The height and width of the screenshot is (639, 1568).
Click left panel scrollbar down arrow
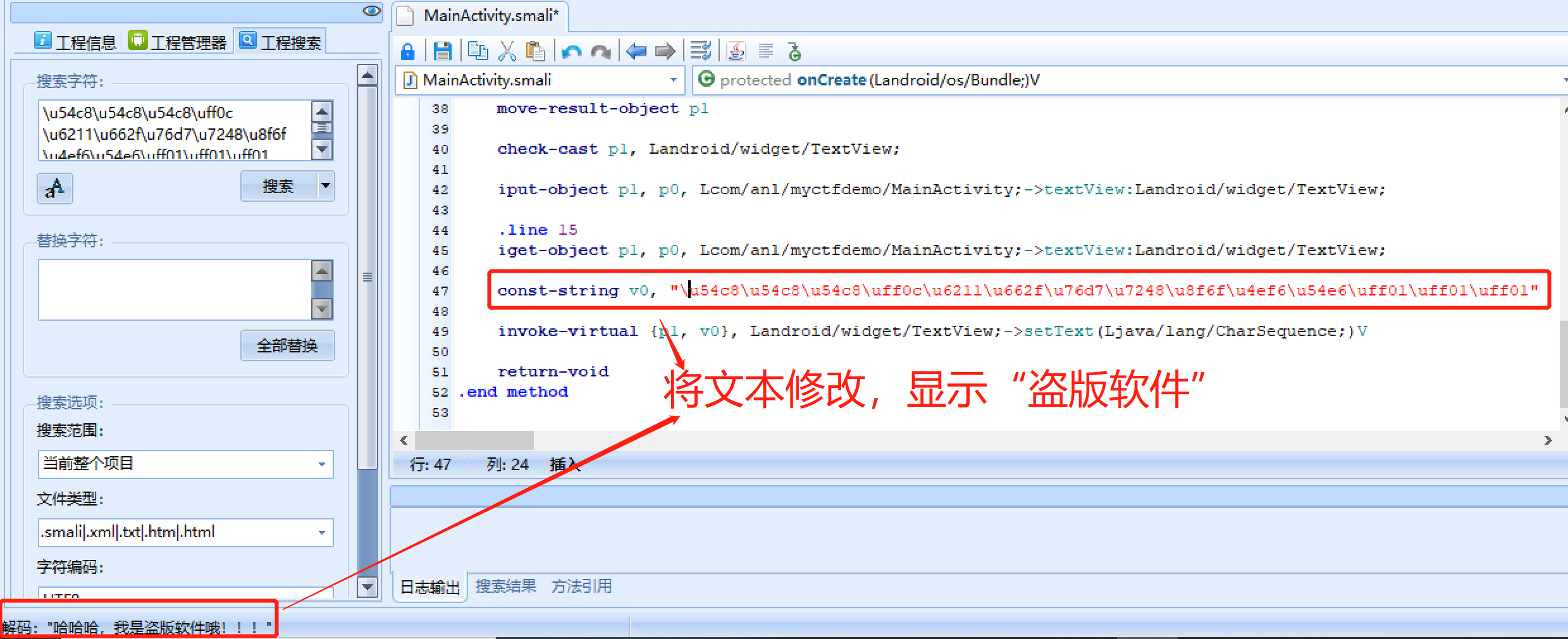(367, 586)
